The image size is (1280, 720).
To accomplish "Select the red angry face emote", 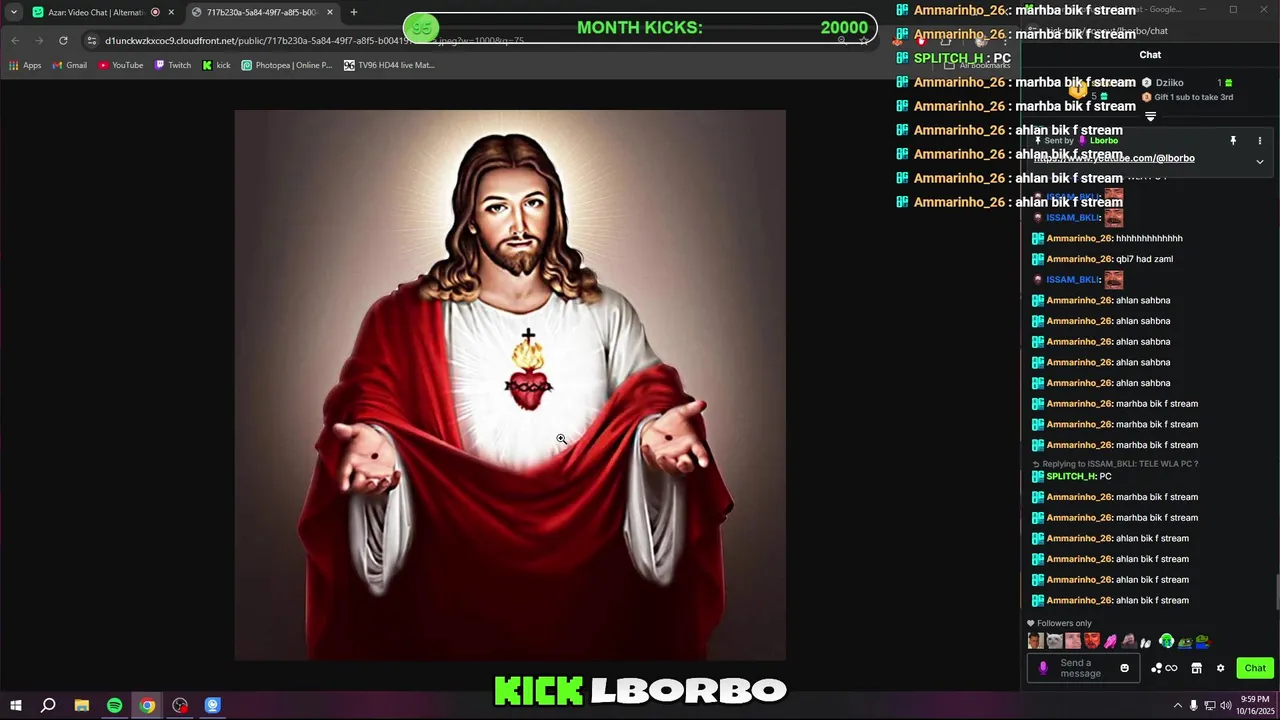I will pyautogui.click(x=1091, y=642).
